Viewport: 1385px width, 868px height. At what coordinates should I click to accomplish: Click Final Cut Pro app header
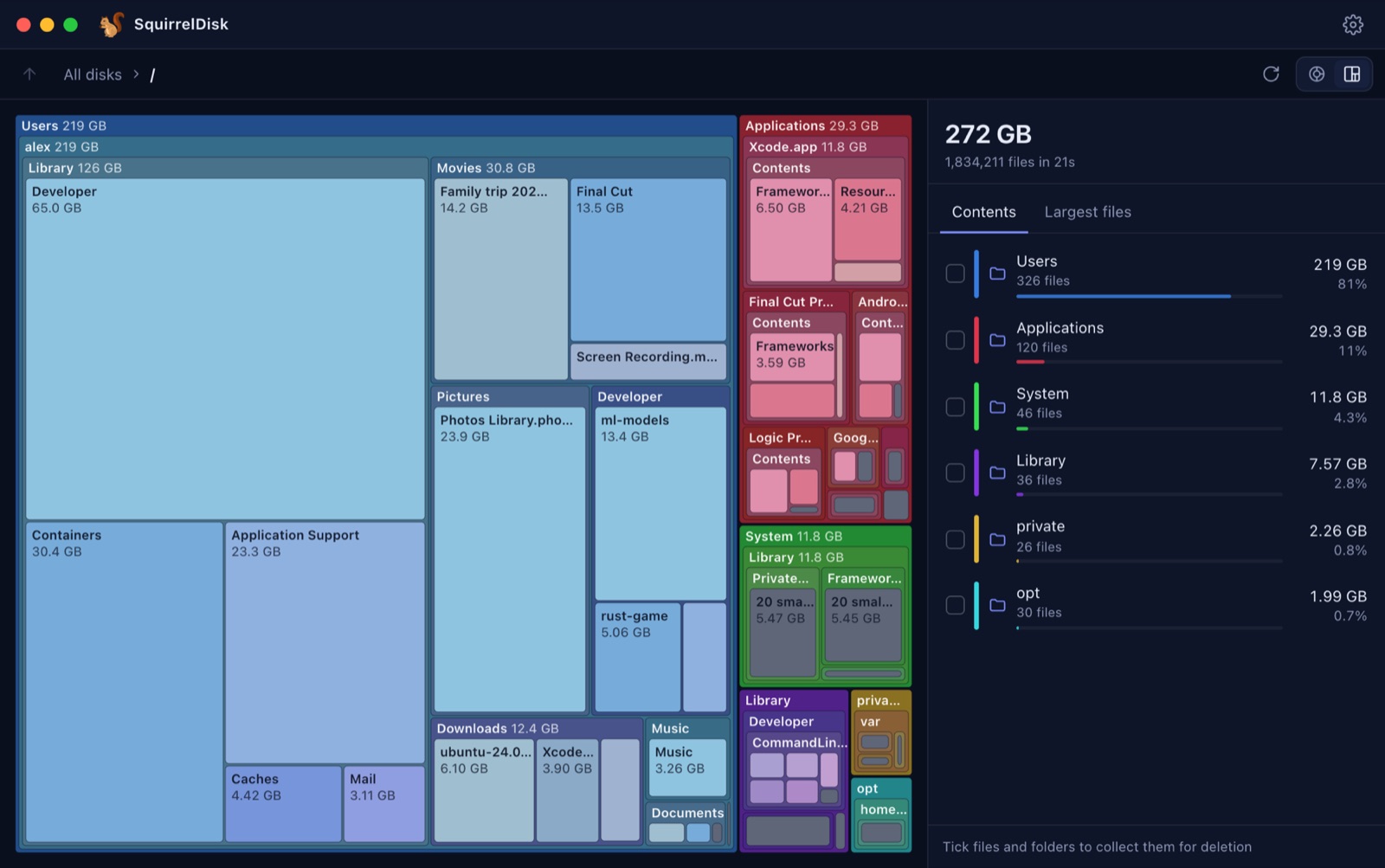796,301
